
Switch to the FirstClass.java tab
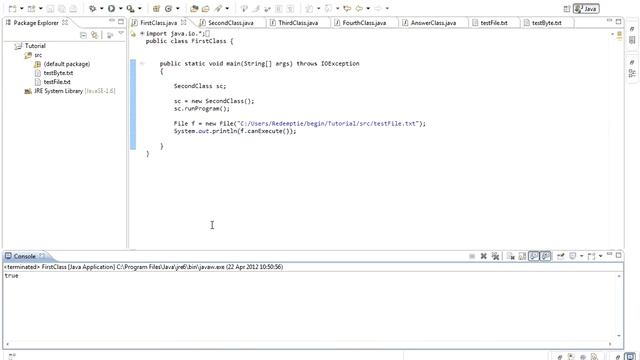pyautogui.click(x=158, y=23)
